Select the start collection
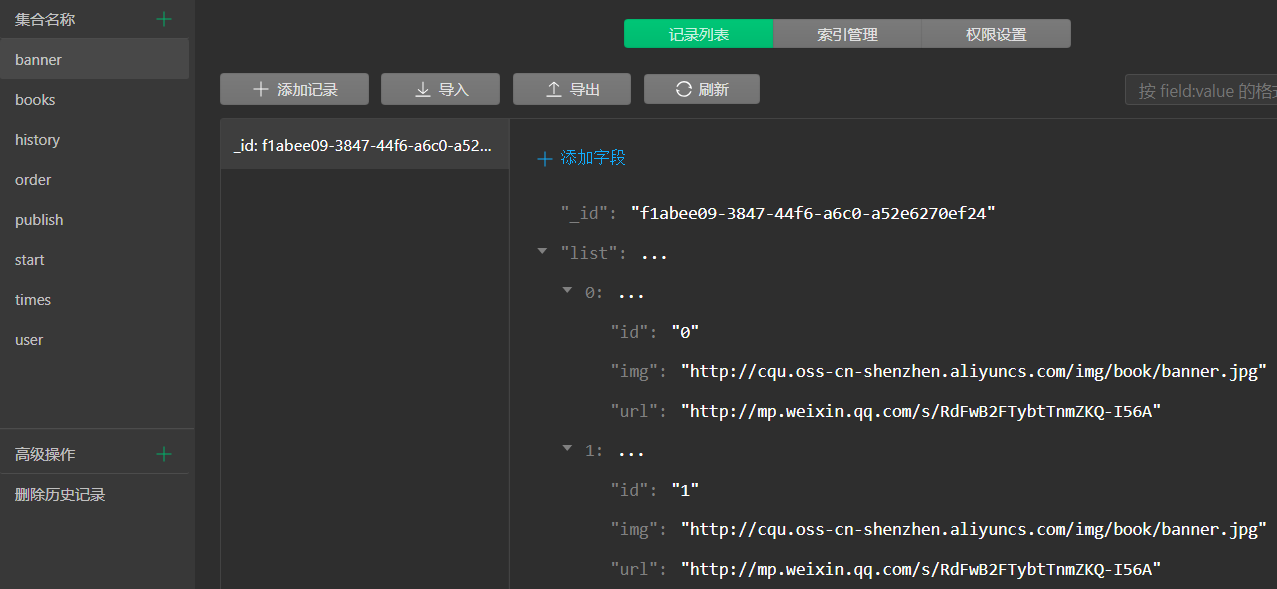 tap(94, 259)
